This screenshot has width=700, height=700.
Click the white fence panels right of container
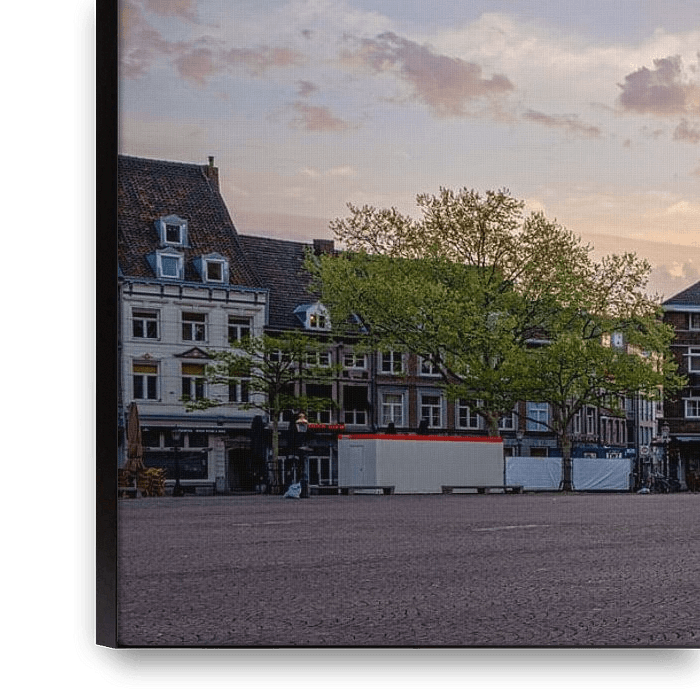point(567,474)
